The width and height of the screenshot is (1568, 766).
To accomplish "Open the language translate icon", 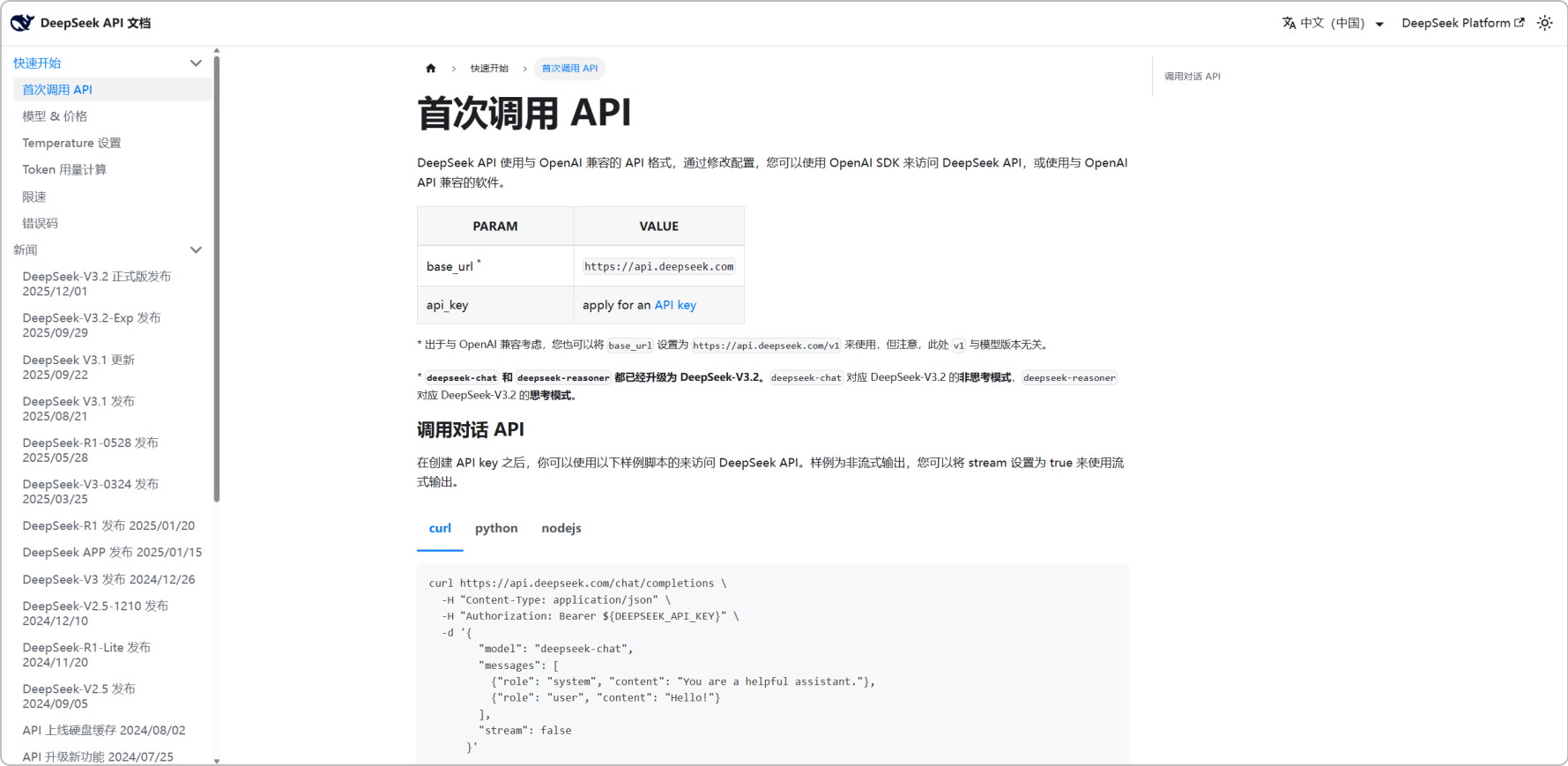I will click(x=1289, y=23).
